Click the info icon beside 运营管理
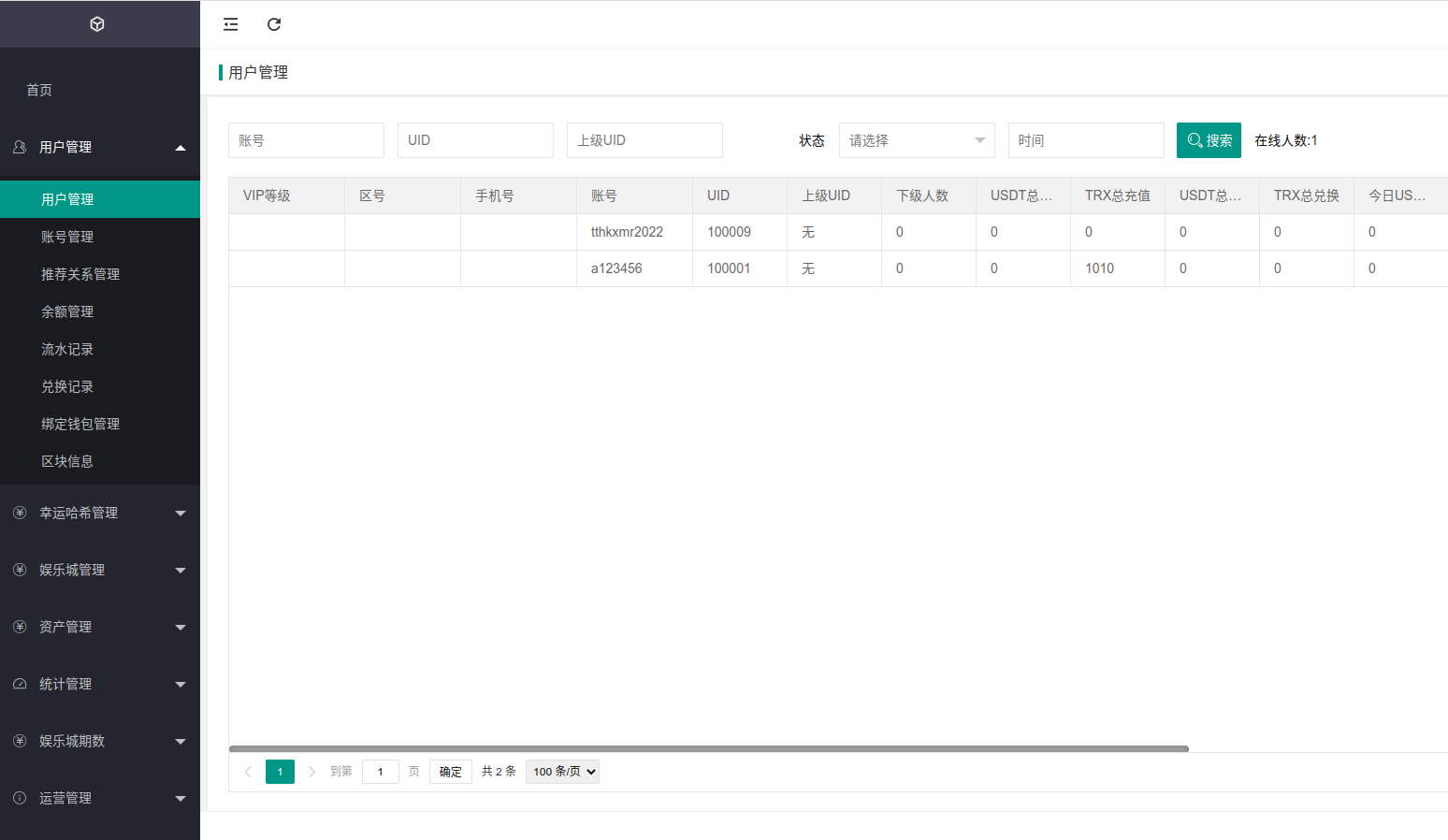The image size is (1448, 840). 20,798
